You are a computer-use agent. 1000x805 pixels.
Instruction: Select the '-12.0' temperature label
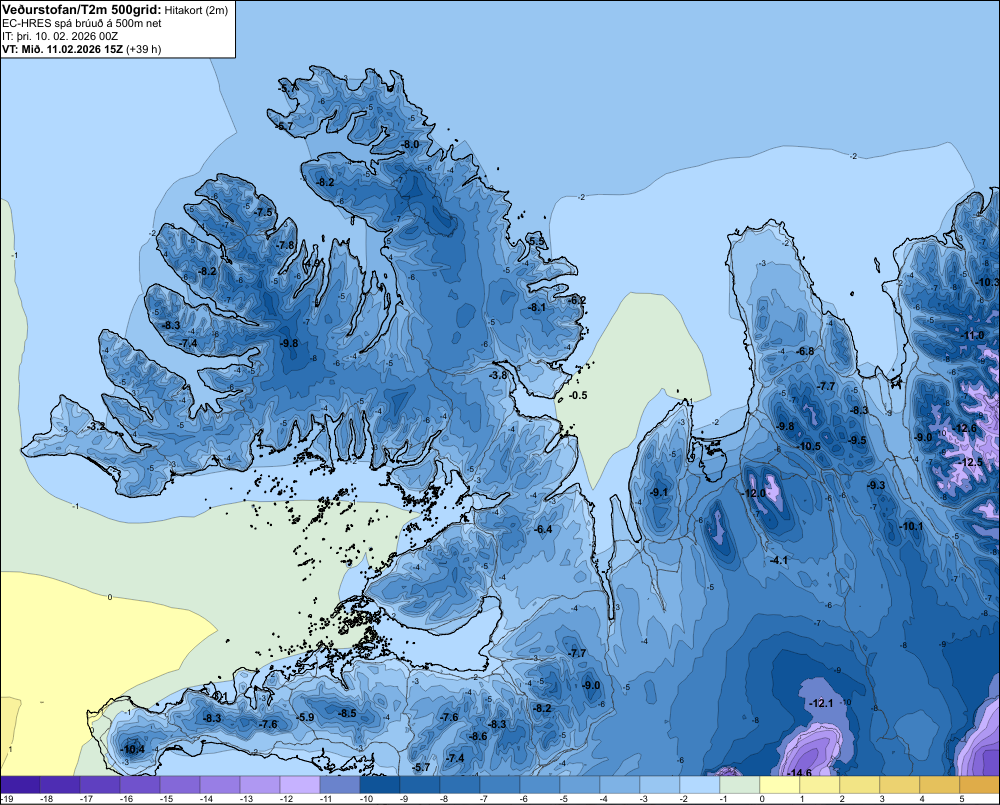[753, 493]
